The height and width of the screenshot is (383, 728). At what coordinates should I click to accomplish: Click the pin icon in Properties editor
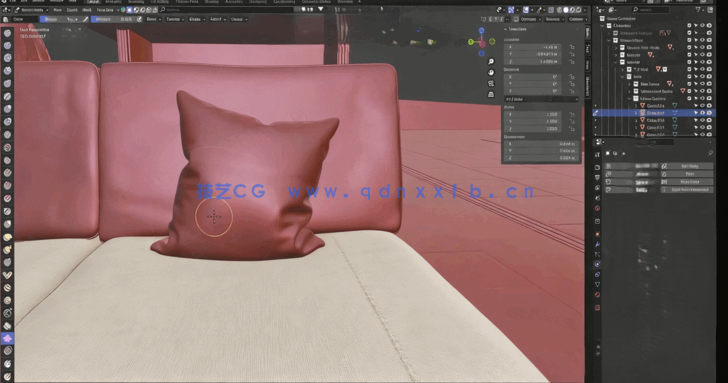710,153
